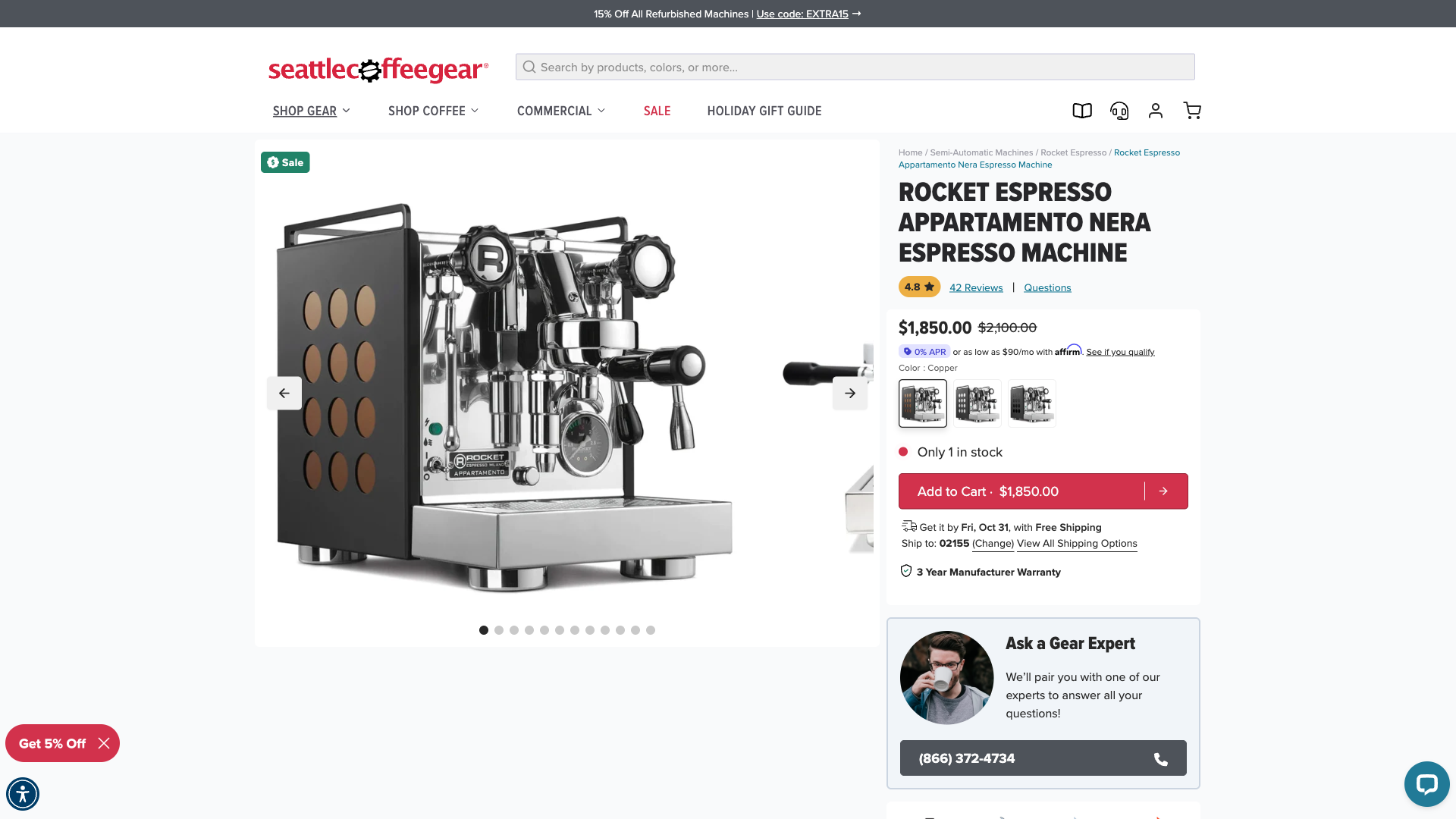This screenshot has height=819, width=1456.
Task: Show next product image with right arrow
Action: (850, 393)
